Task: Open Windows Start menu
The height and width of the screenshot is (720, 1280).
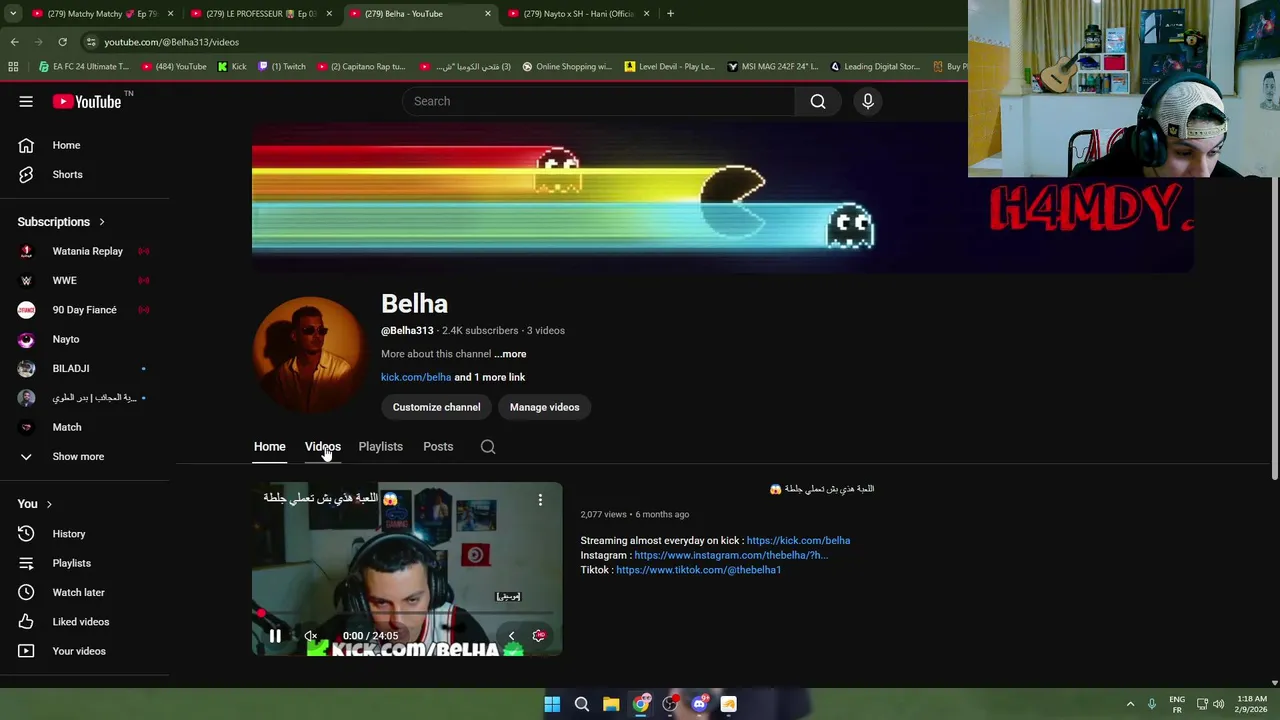Action: click(552, 704)
